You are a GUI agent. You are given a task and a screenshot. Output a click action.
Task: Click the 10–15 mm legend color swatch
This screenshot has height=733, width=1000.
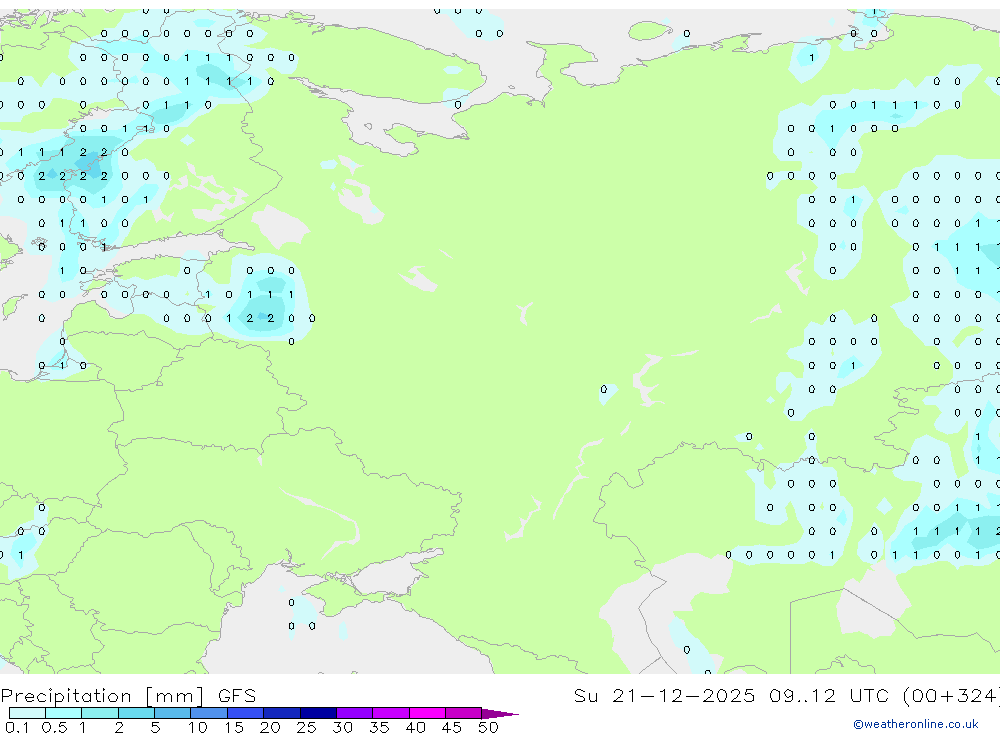coord(209,713)
